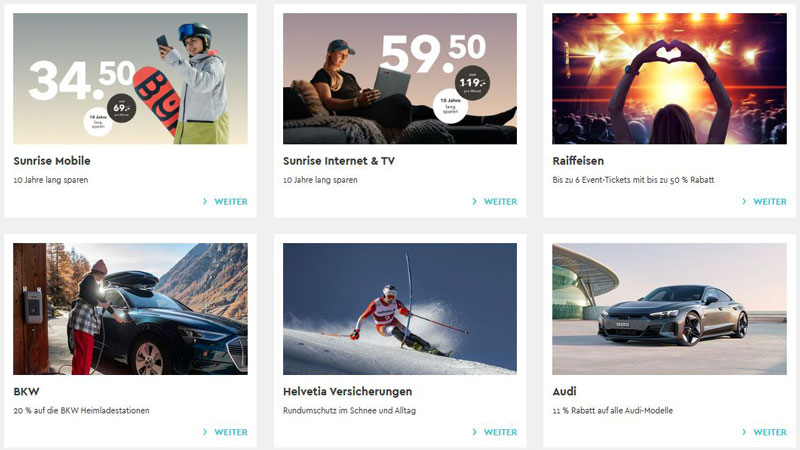Go to WEITER on Helvetia Versicherungen card
Image resolution: width=800 pixels, height=450 pixels.
pos(500,432)
